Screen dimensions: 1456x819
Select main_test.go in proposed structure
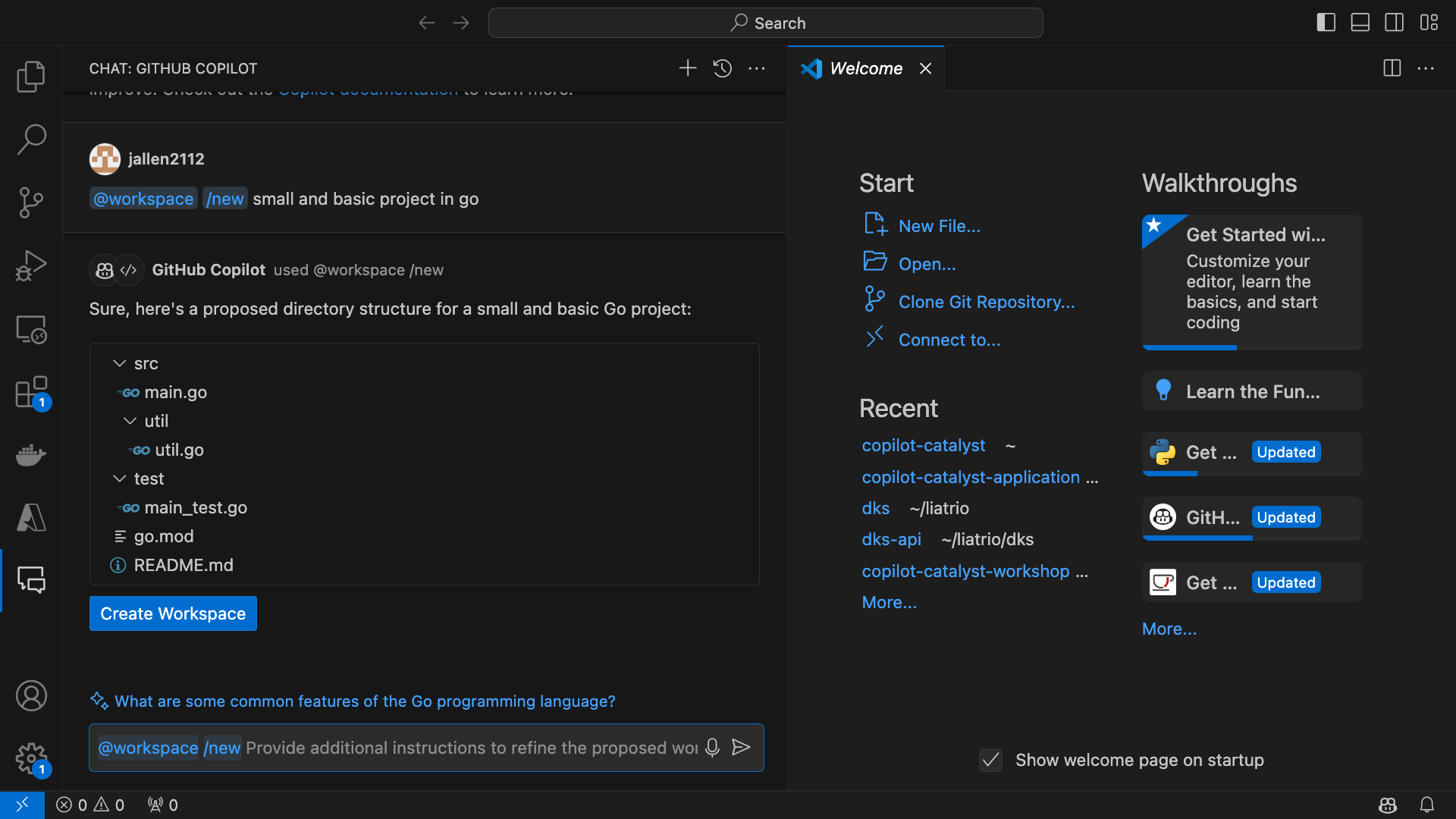[196, 507]
